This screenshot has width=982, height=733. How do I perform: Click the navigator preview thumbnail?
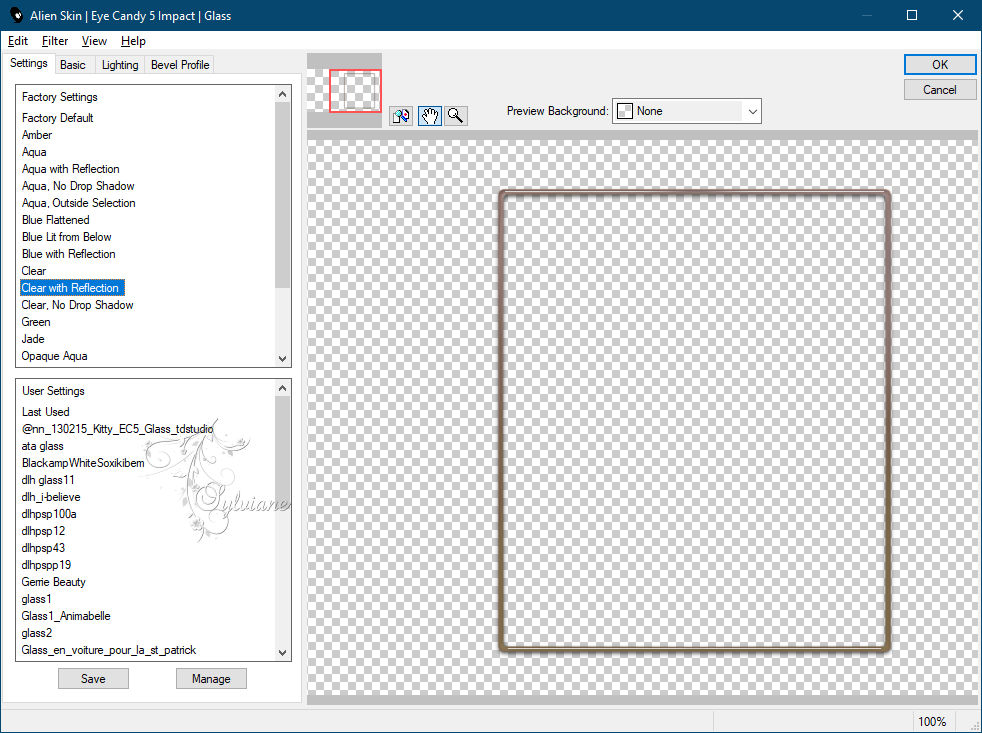pos(344,91)
